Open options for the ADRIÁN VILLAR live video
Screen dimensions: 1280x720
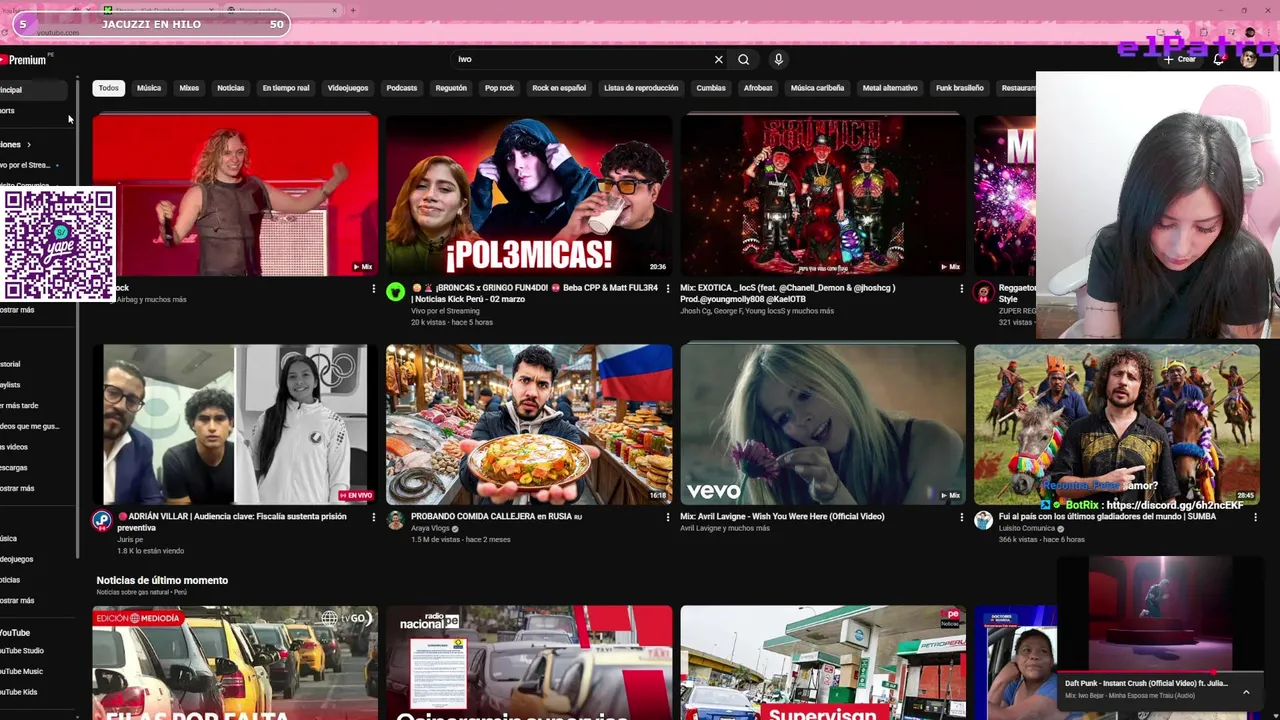(x=374, y=518)
